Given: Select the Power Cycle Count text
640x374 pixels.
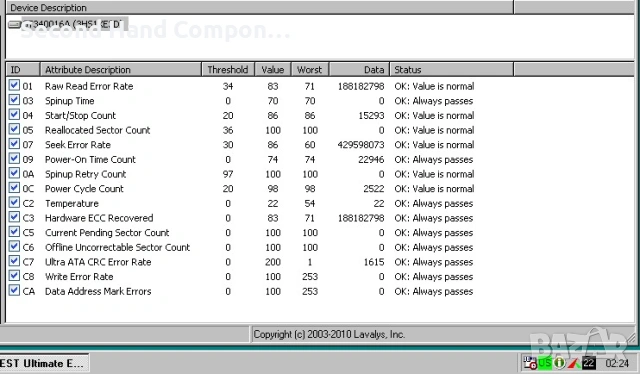Looking at the screenshot, I should (x=84, y=189).
